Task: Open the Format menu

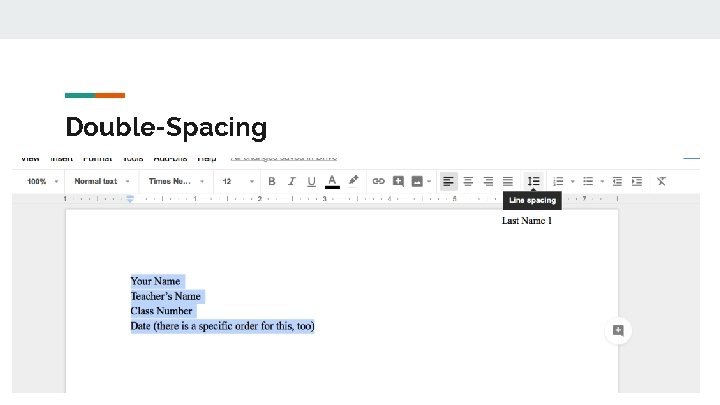Action: 98,158
